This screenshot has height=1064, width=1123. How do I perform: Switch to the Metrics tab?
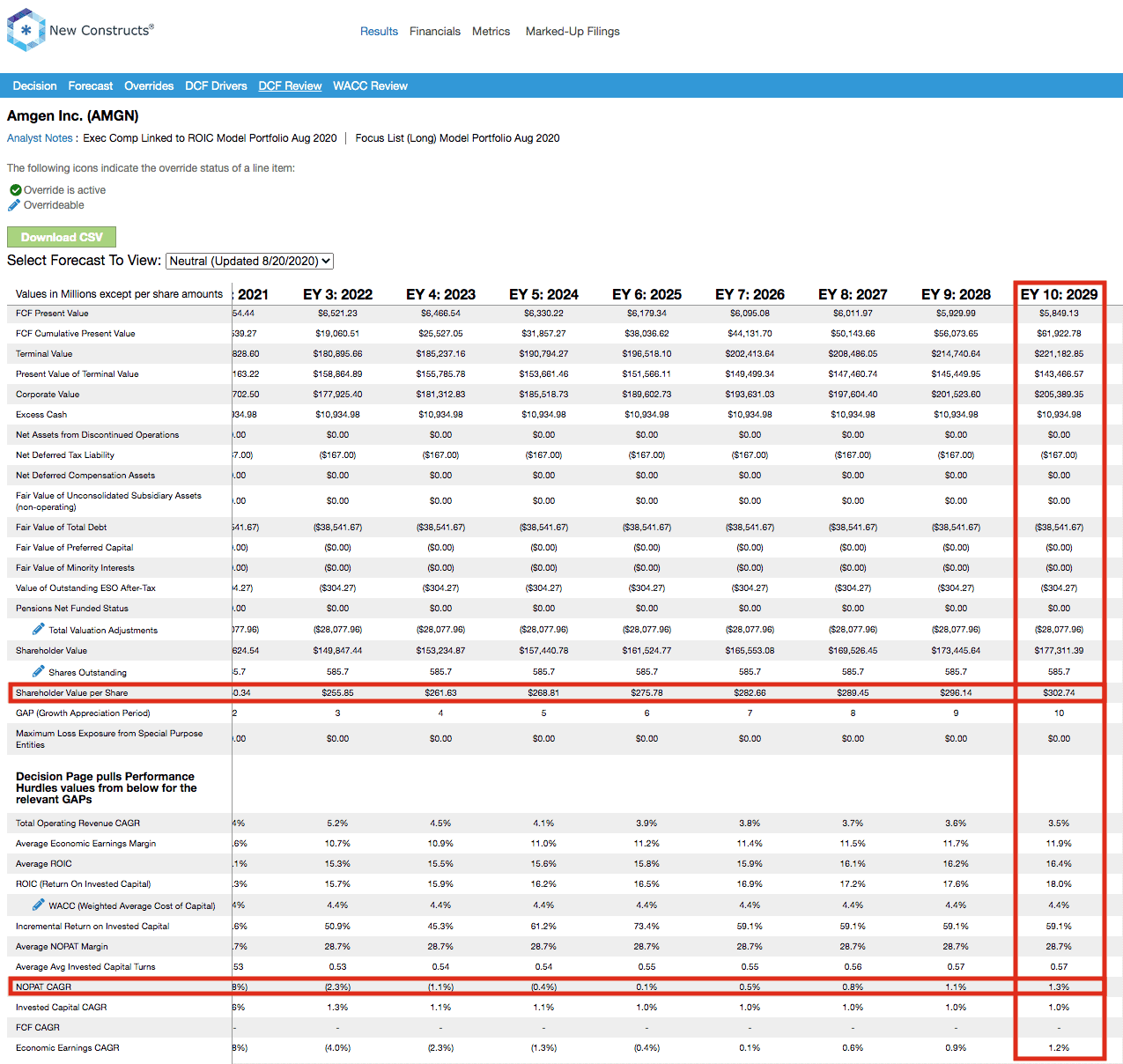(x=491, y=31)
